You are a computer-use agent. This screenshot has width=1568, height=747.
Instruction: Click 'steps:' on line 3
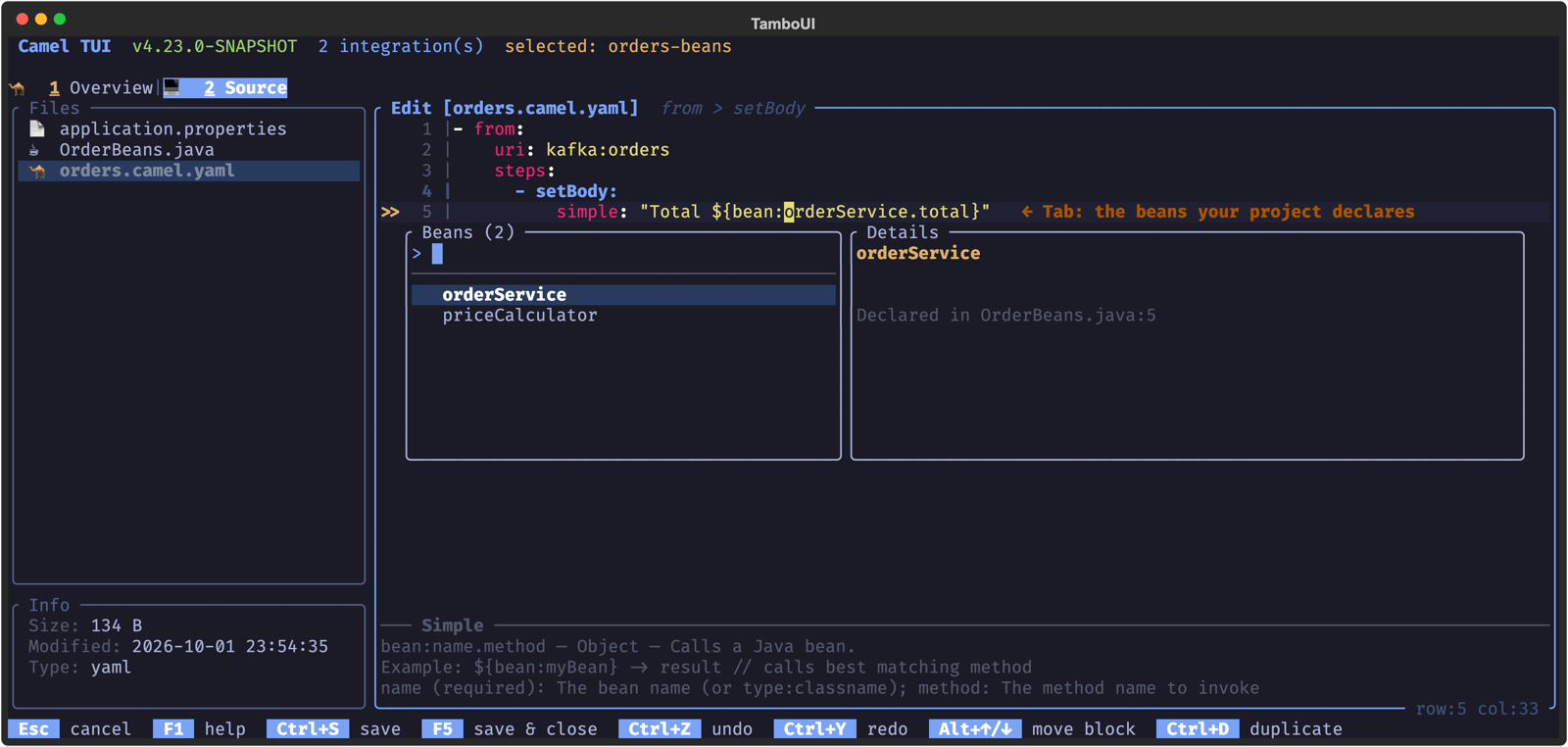click(524, 171)
